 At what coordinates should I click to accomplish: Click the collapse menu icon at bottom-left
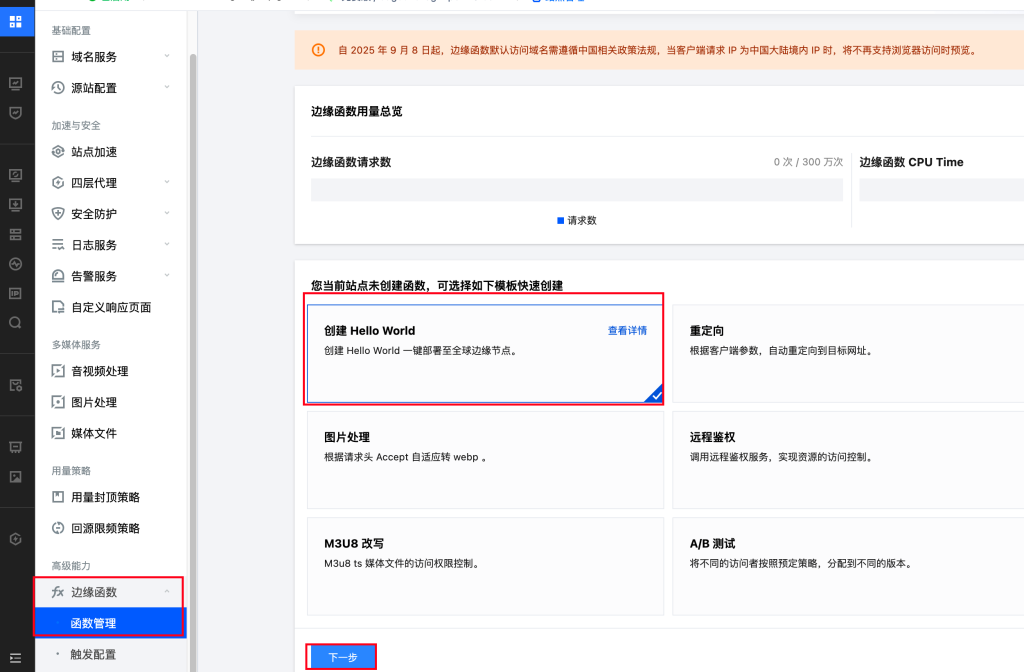click(x=15, y=657)
